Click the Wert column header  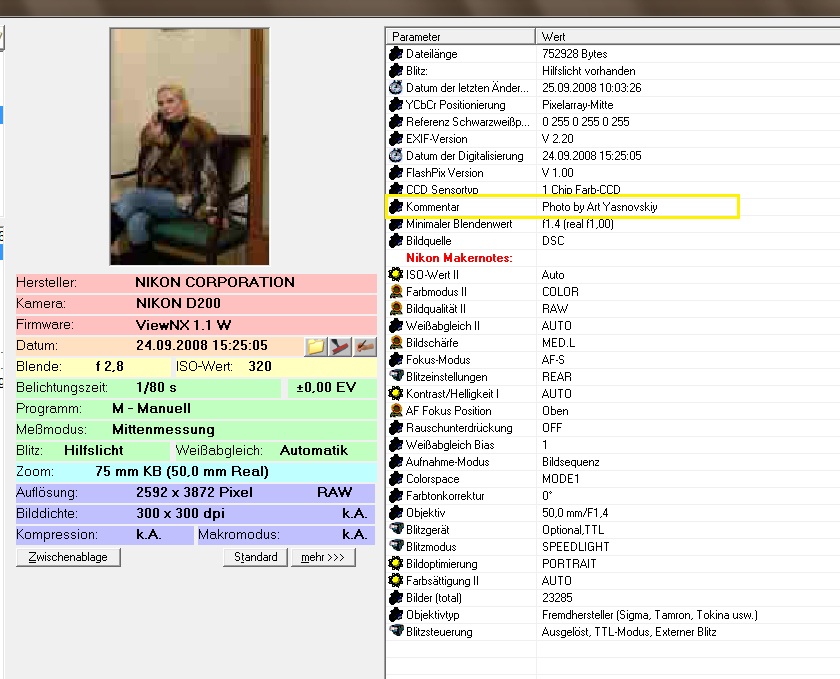(x=688, y=36)
